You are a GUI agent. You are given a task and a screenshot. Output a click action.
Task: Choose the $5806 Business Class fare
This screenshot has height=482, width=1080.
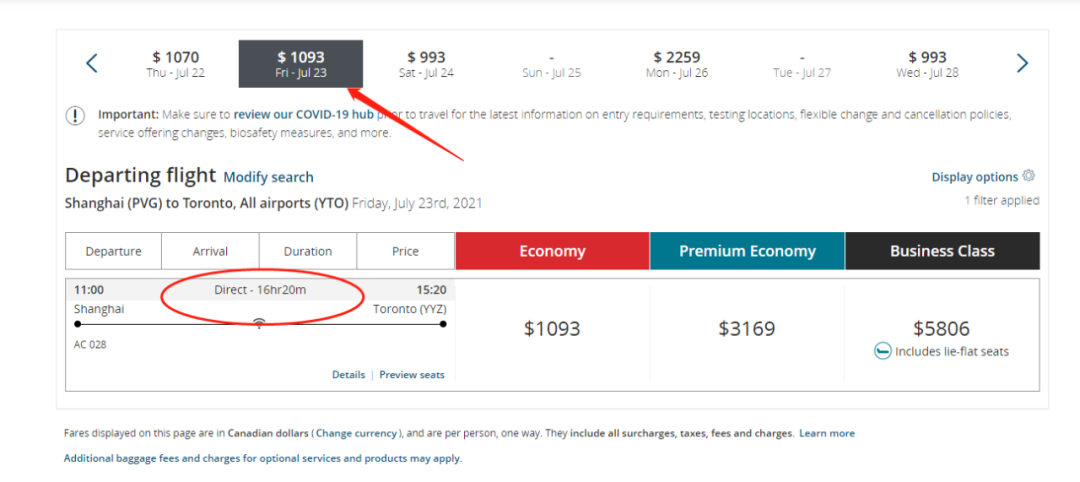pyautogui.click(x=941, y=328)
